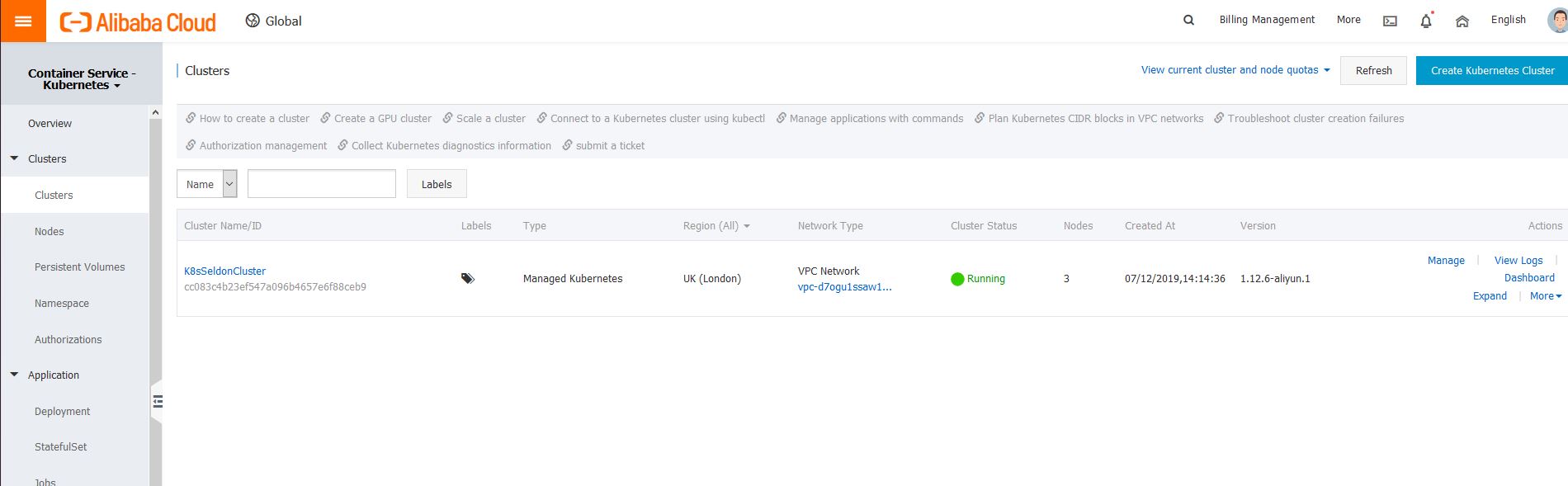Image resolution: width=1568 pixels, height=486 pixels.
Task: Collapse the Application tree section
Action: 14,375
